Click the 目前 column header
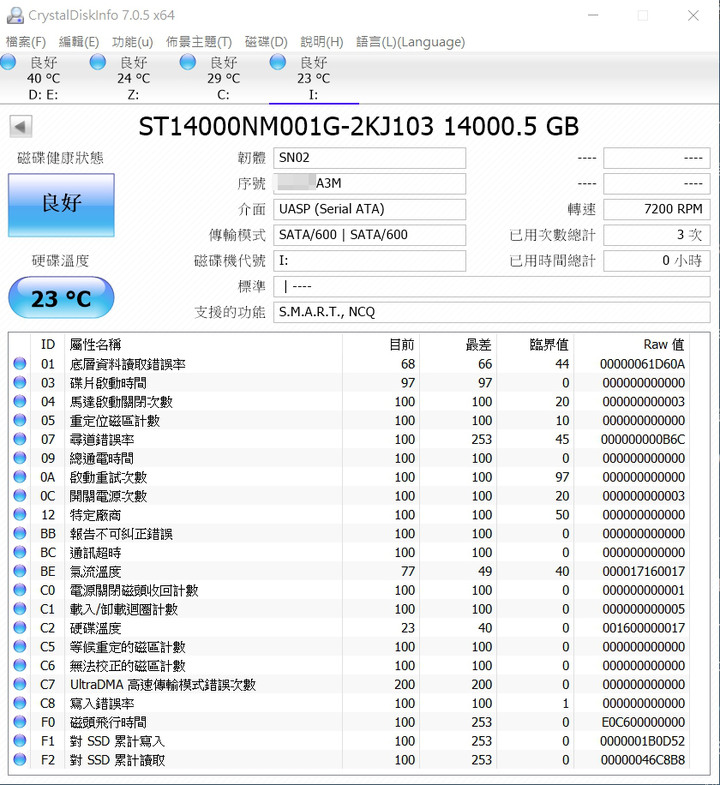The image size is (720, 785). 381,344
